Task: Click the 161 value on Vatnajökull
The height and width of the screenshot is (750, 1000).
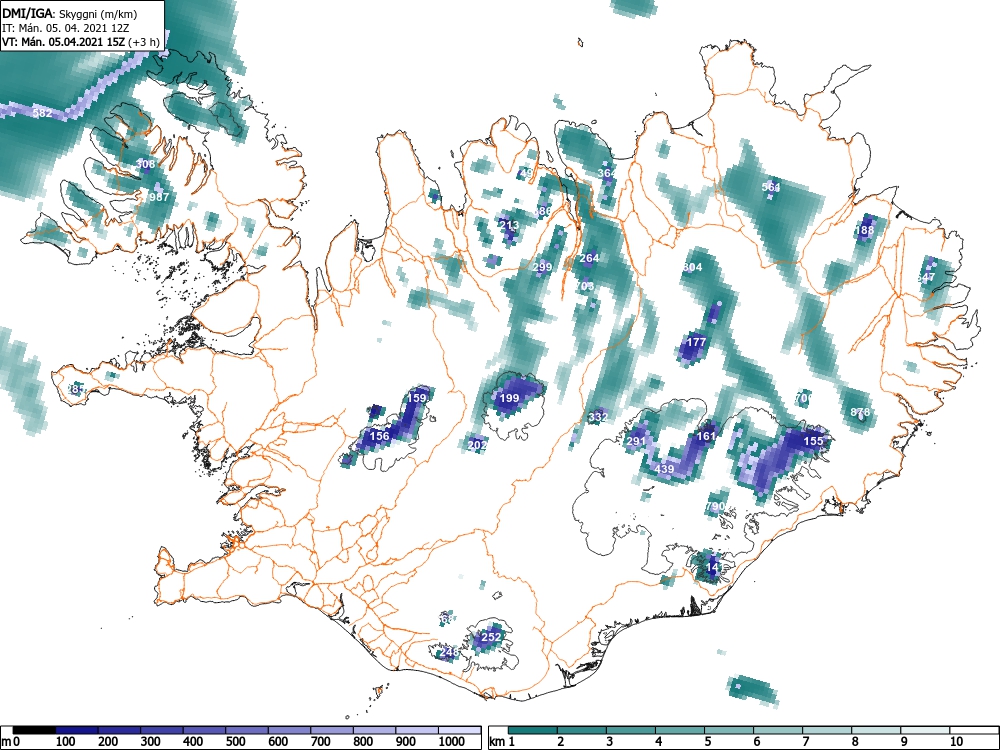Action: 706,436
